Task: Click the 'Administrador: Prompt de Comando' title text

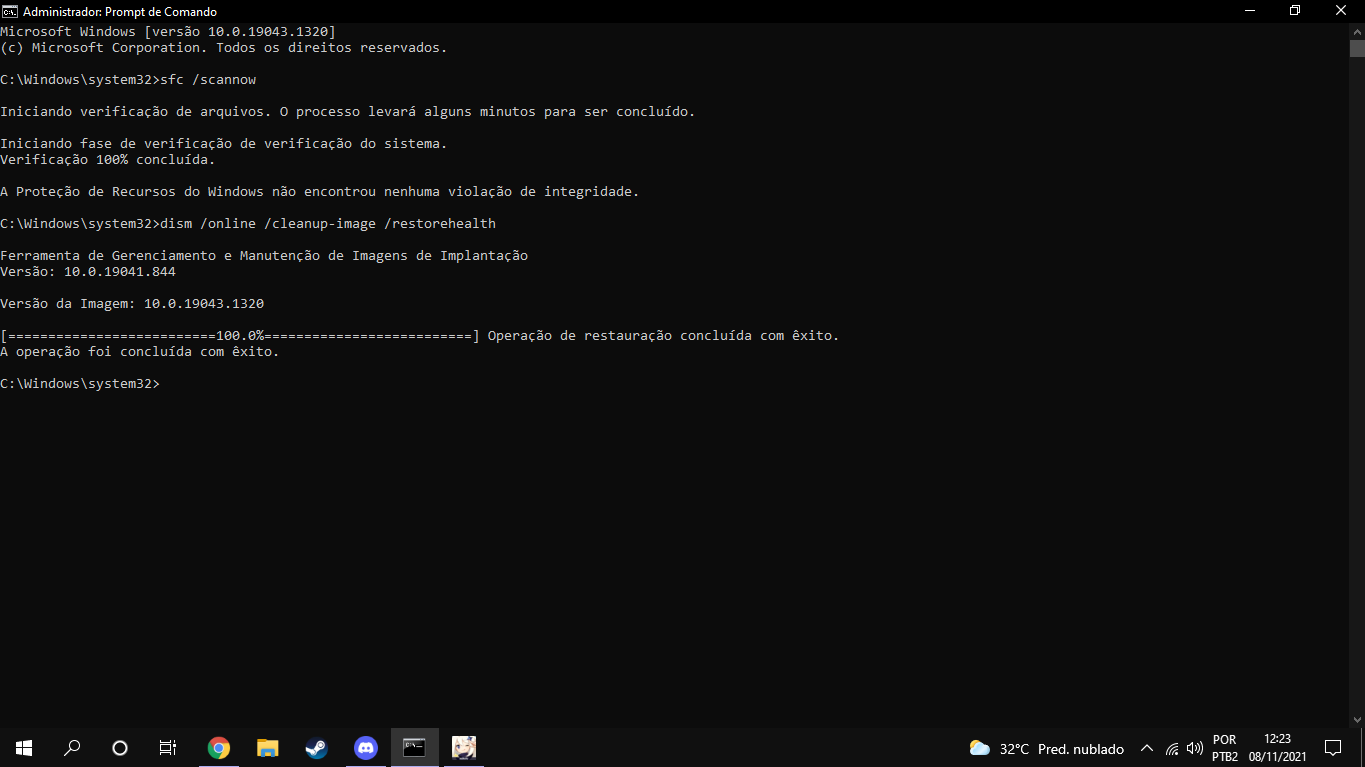Action: click(120, 11)
